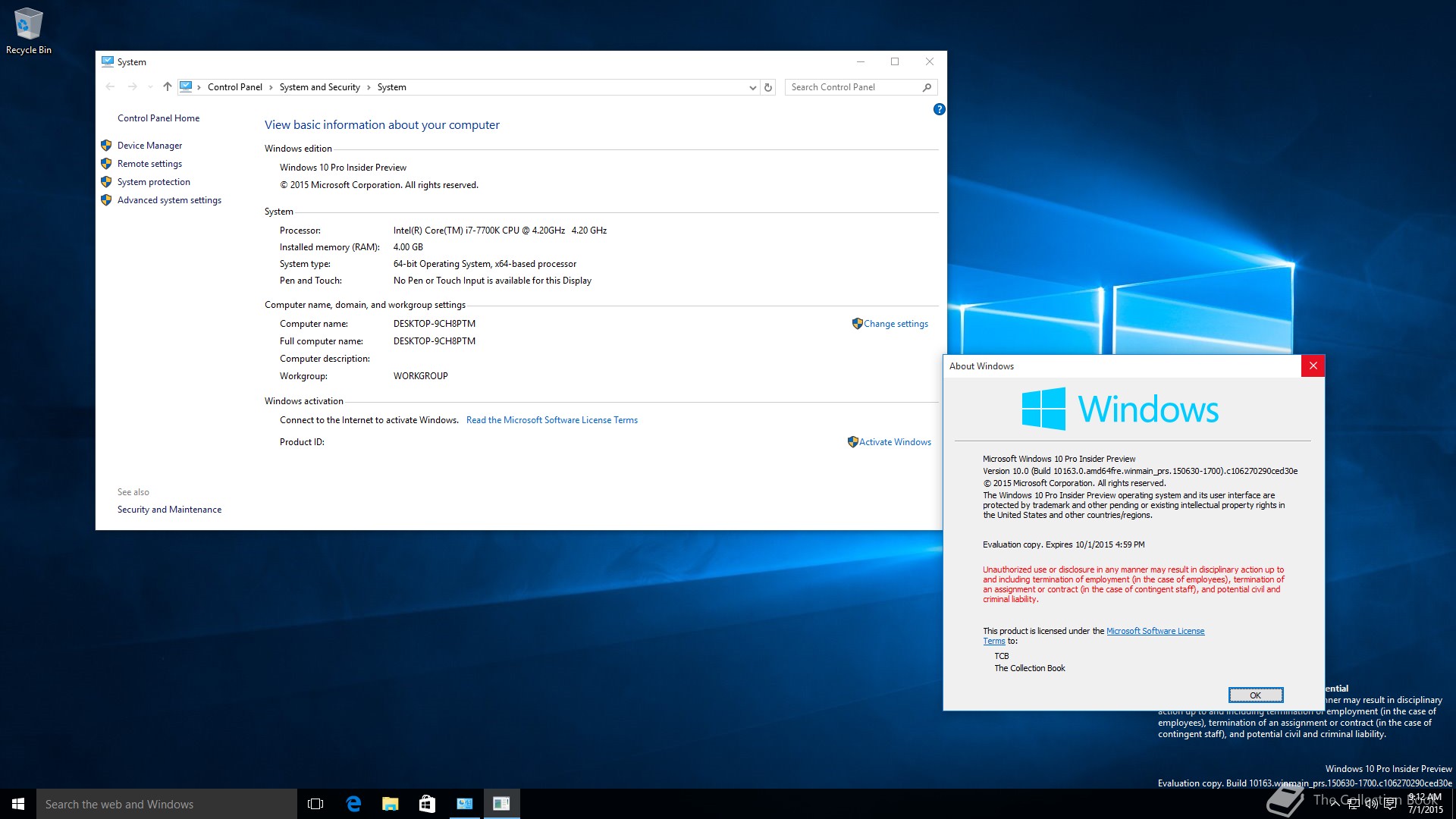1456x819 pixels.
Task: Open the Start menu
Action: tap(18, 804)
